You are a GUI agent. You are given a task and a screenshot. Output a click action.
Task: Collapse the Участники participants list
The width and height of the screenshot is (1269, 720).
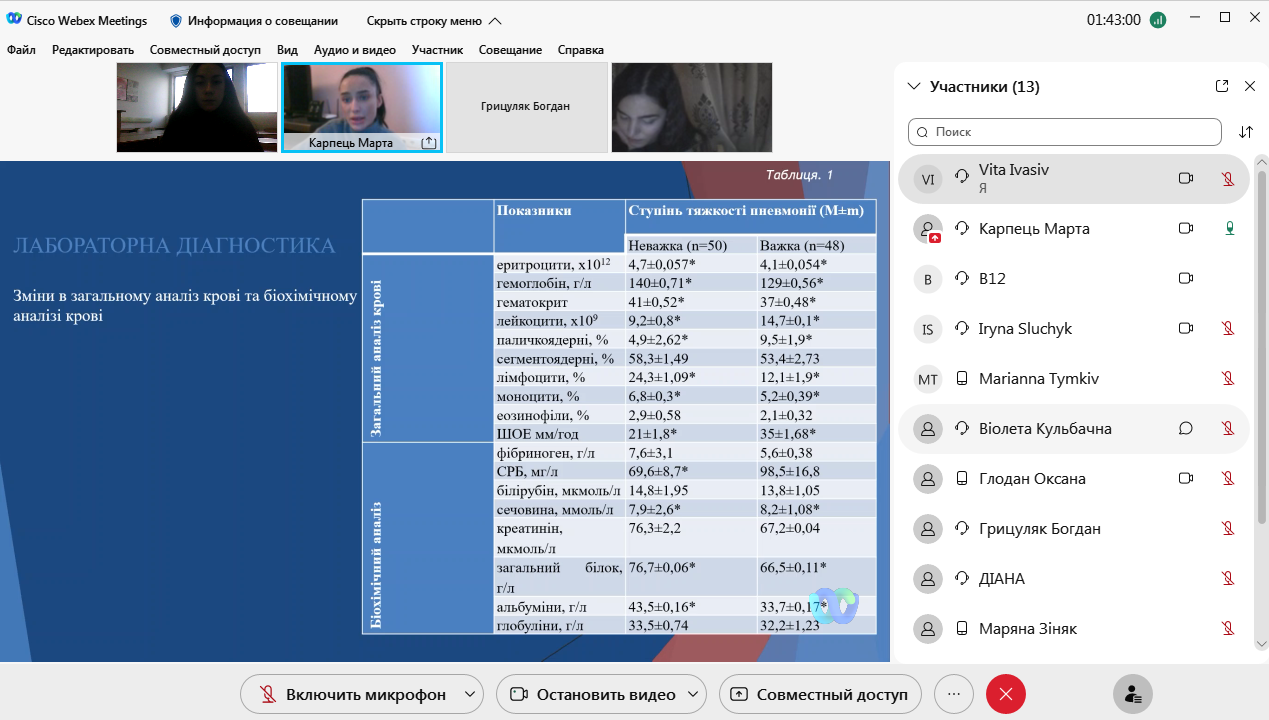coord(912,87)
